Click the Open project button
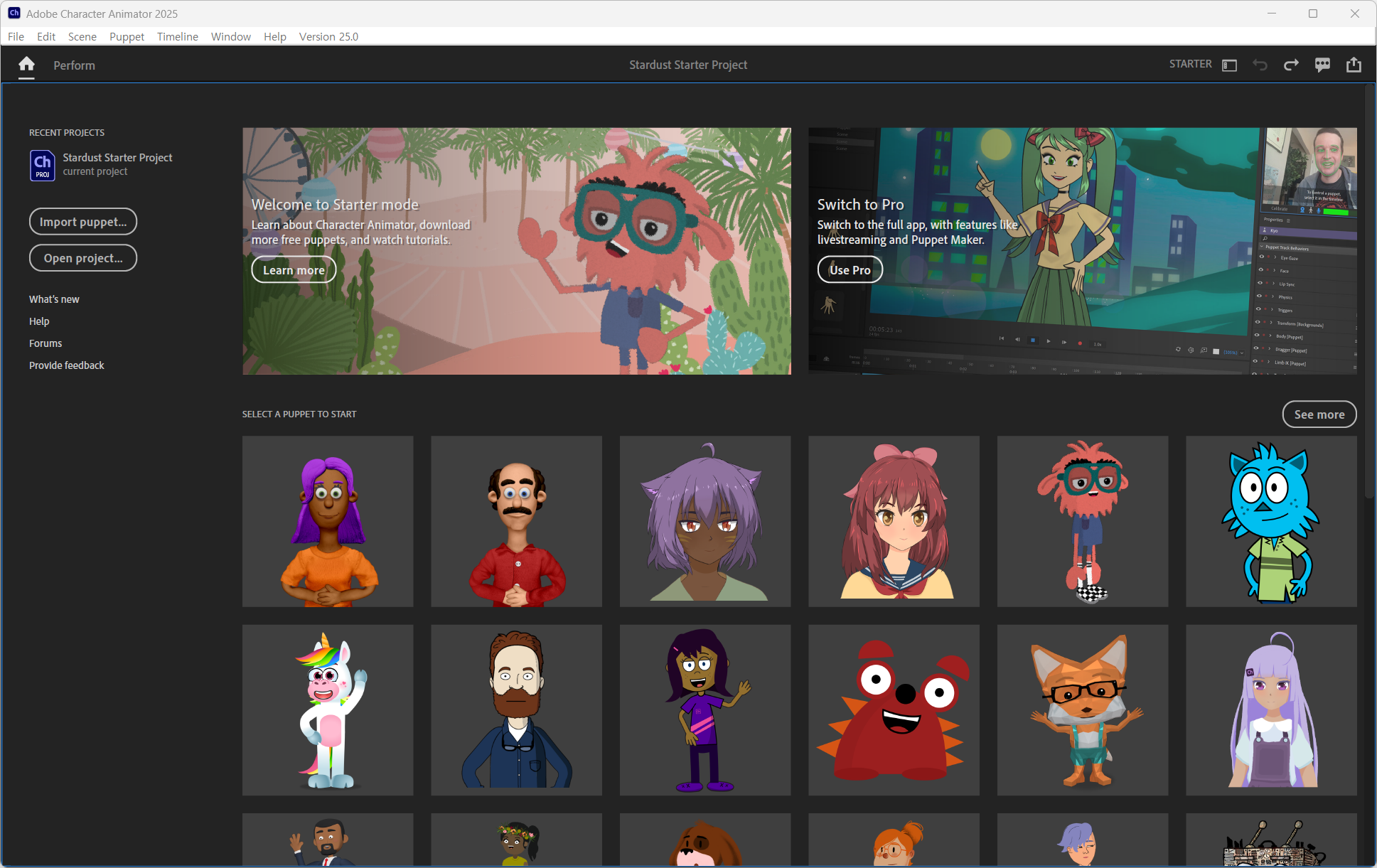1377x868 pixels. click(83, 258)
